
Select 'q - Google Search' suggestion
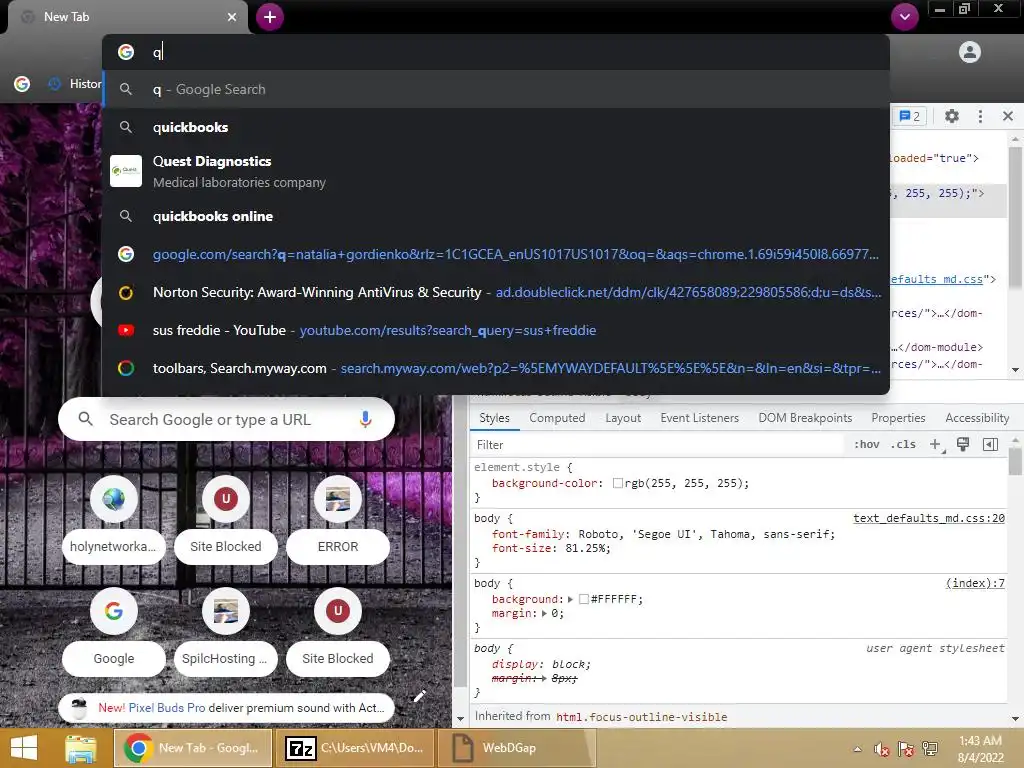pos(496,89)
